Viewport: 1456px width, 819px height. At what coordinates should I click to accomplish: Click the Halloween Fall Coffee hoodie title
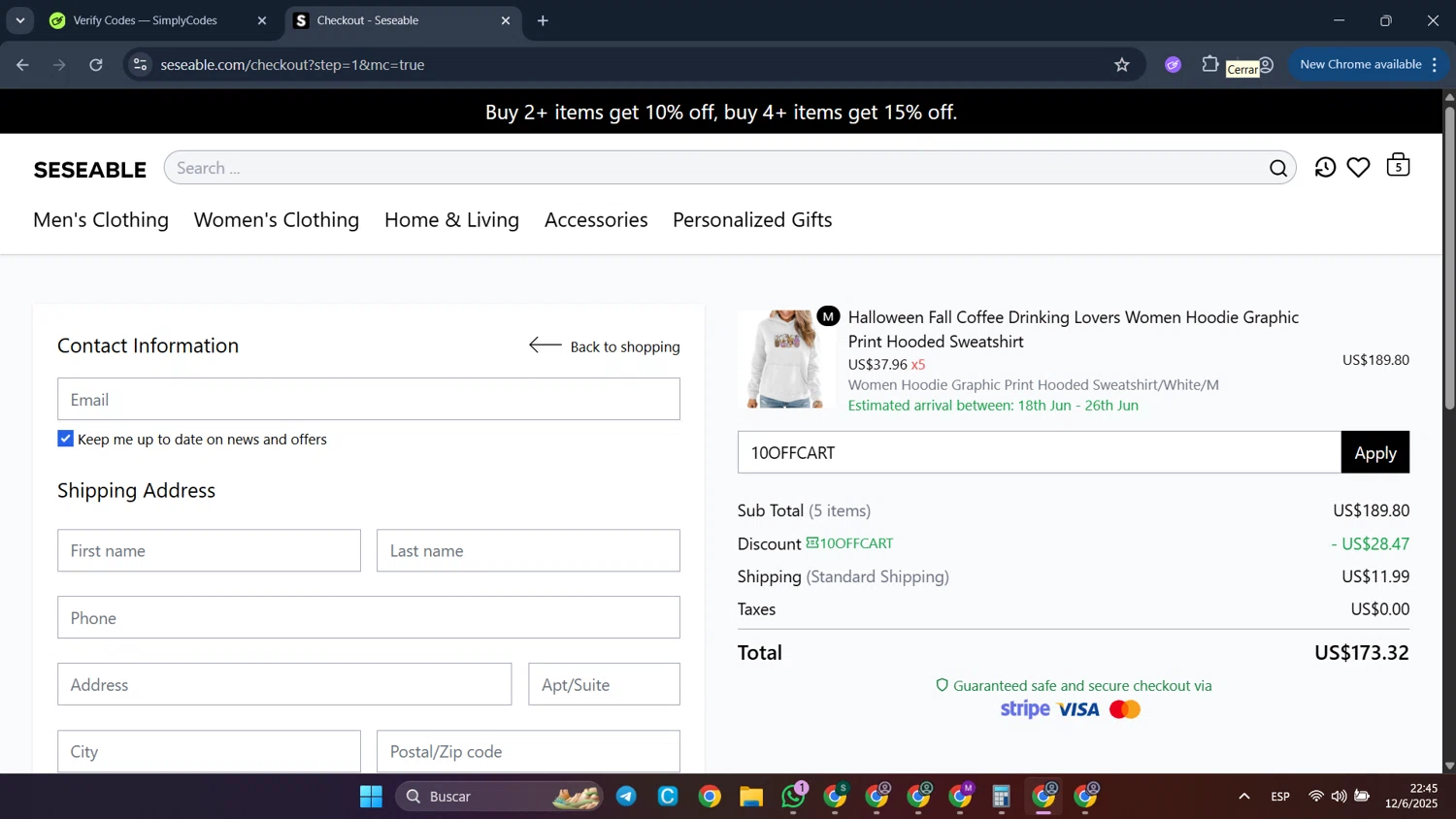[1074, 329]
